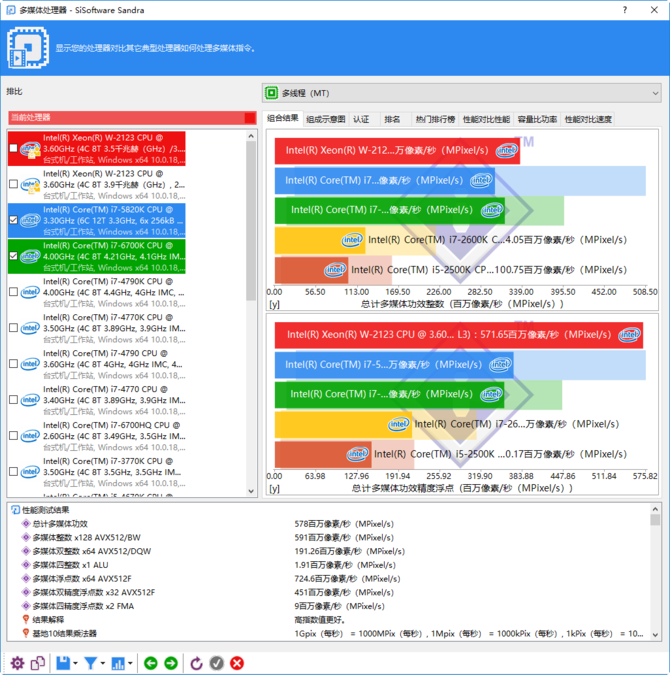Screen dimensions: 670x675
Task: Click the SiSoftware Sandra title bar app icon
Action: [11, 10]
